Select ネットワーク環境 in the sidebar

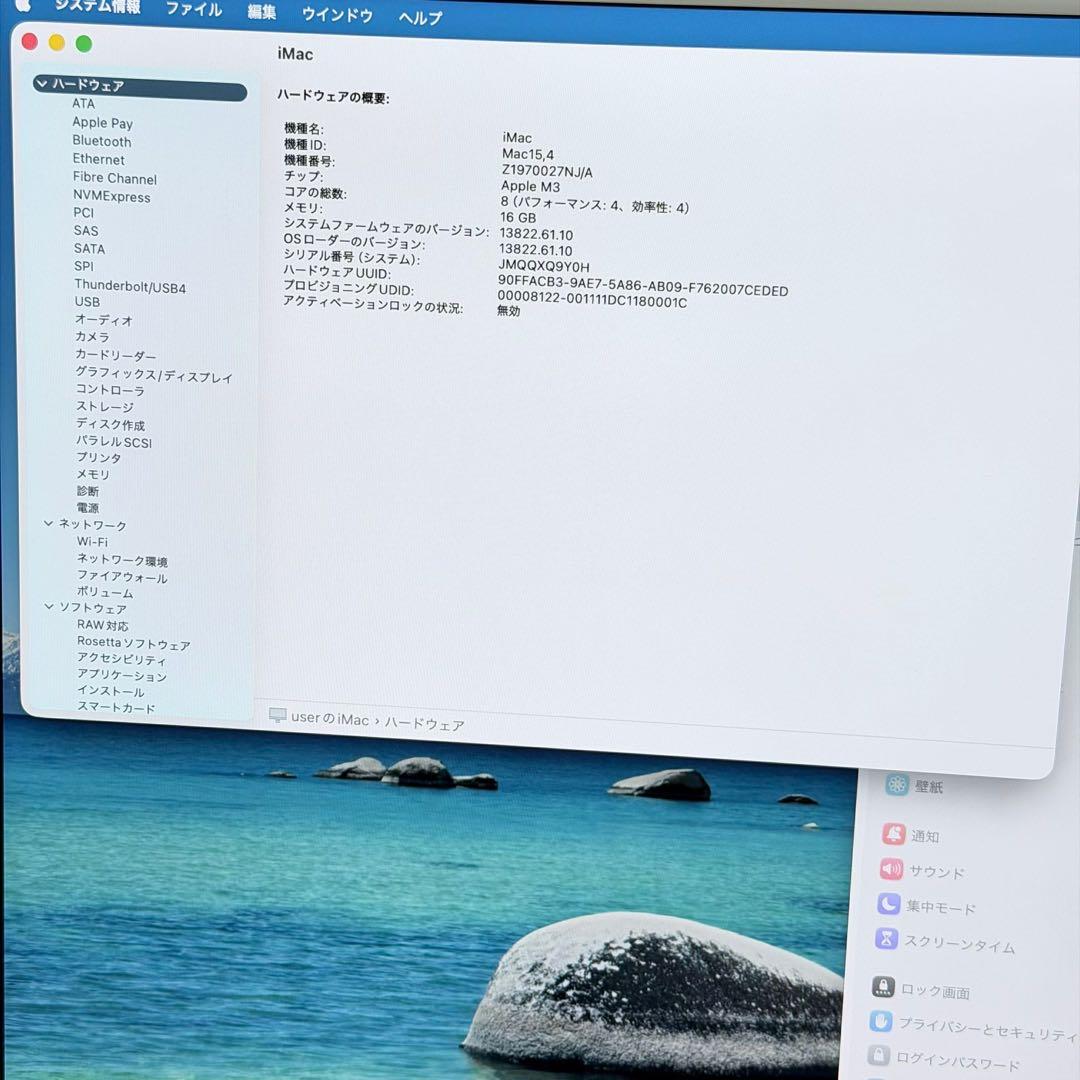122,559
